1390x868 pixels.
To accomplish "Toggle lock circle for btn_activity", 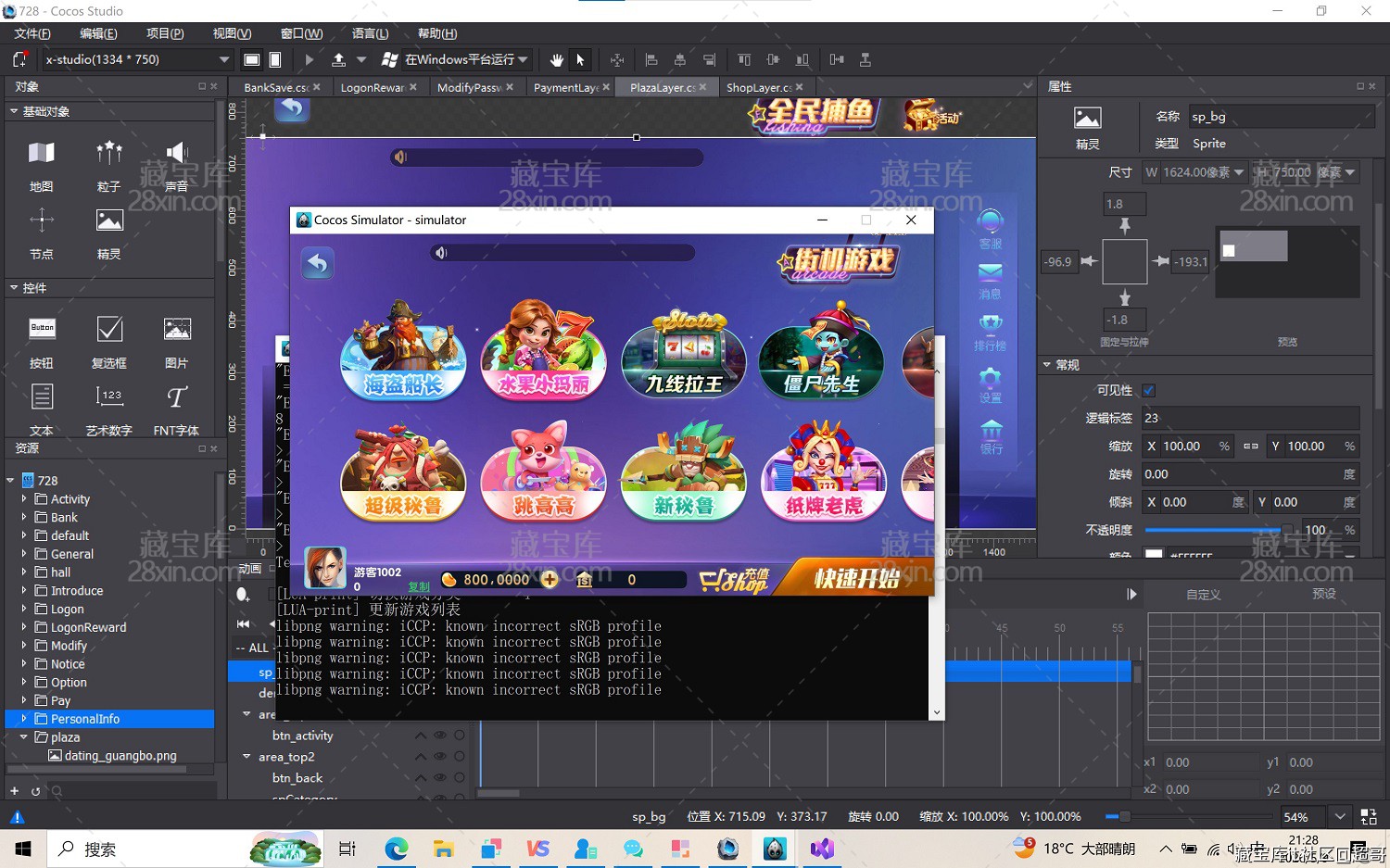I will (460, 736).
